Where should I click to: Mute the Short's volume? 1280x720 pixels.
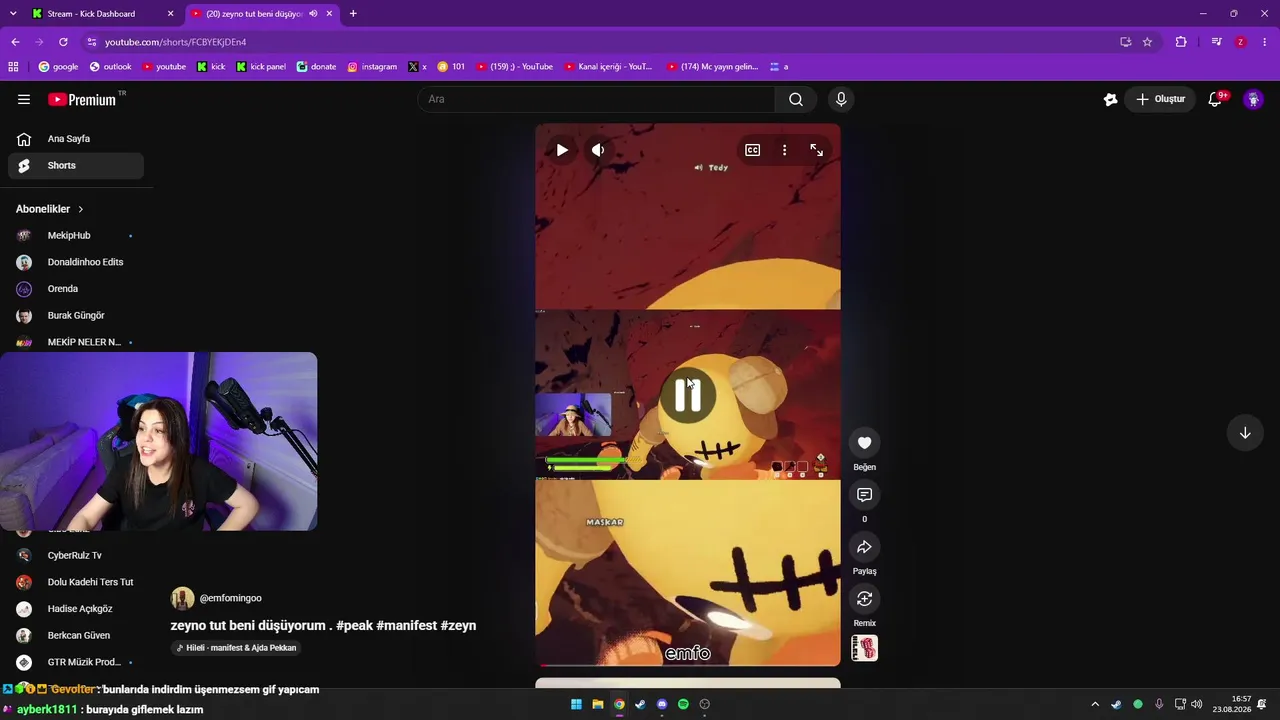coord(598,150)
